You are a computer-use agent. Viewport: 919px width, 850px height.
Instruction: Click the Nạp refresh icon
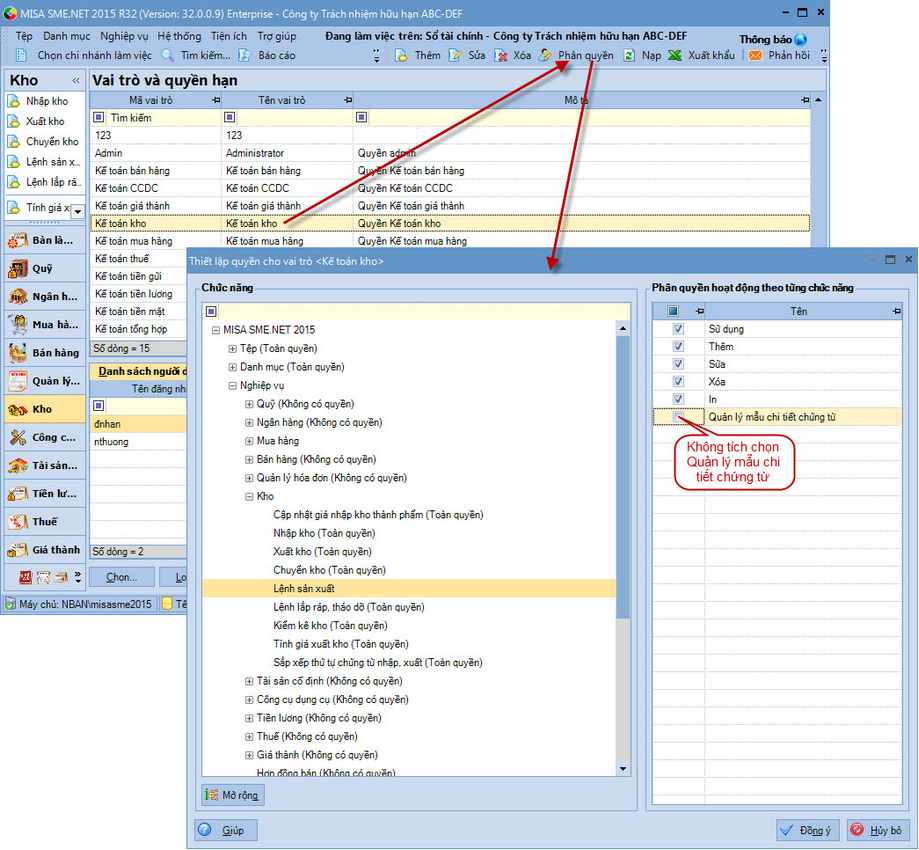click(x=629, y=56)
